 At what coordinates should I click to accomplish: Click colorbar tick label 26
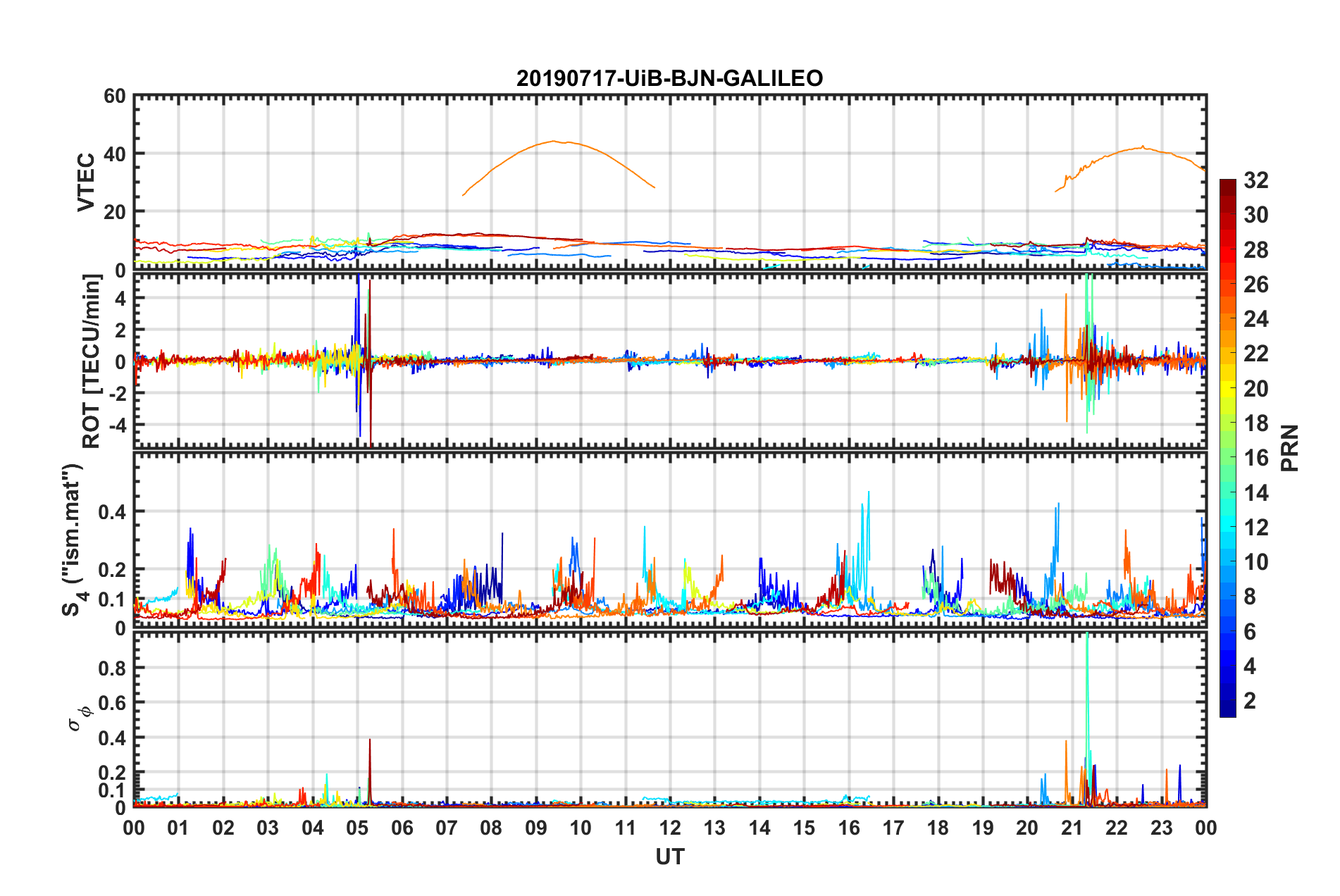1256,285
